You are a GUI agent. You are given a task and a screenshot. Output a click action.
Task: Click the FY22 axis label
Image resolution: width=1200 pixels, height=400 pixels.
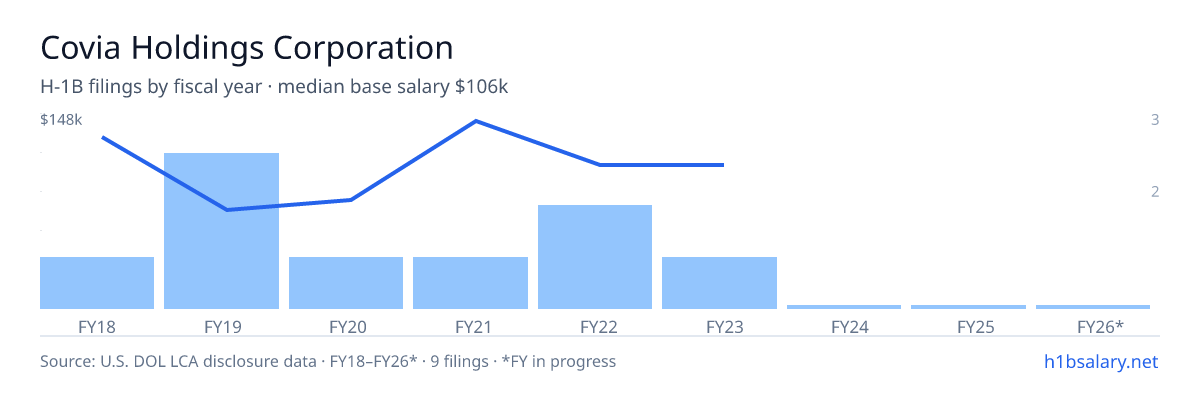tap(595, 326)
